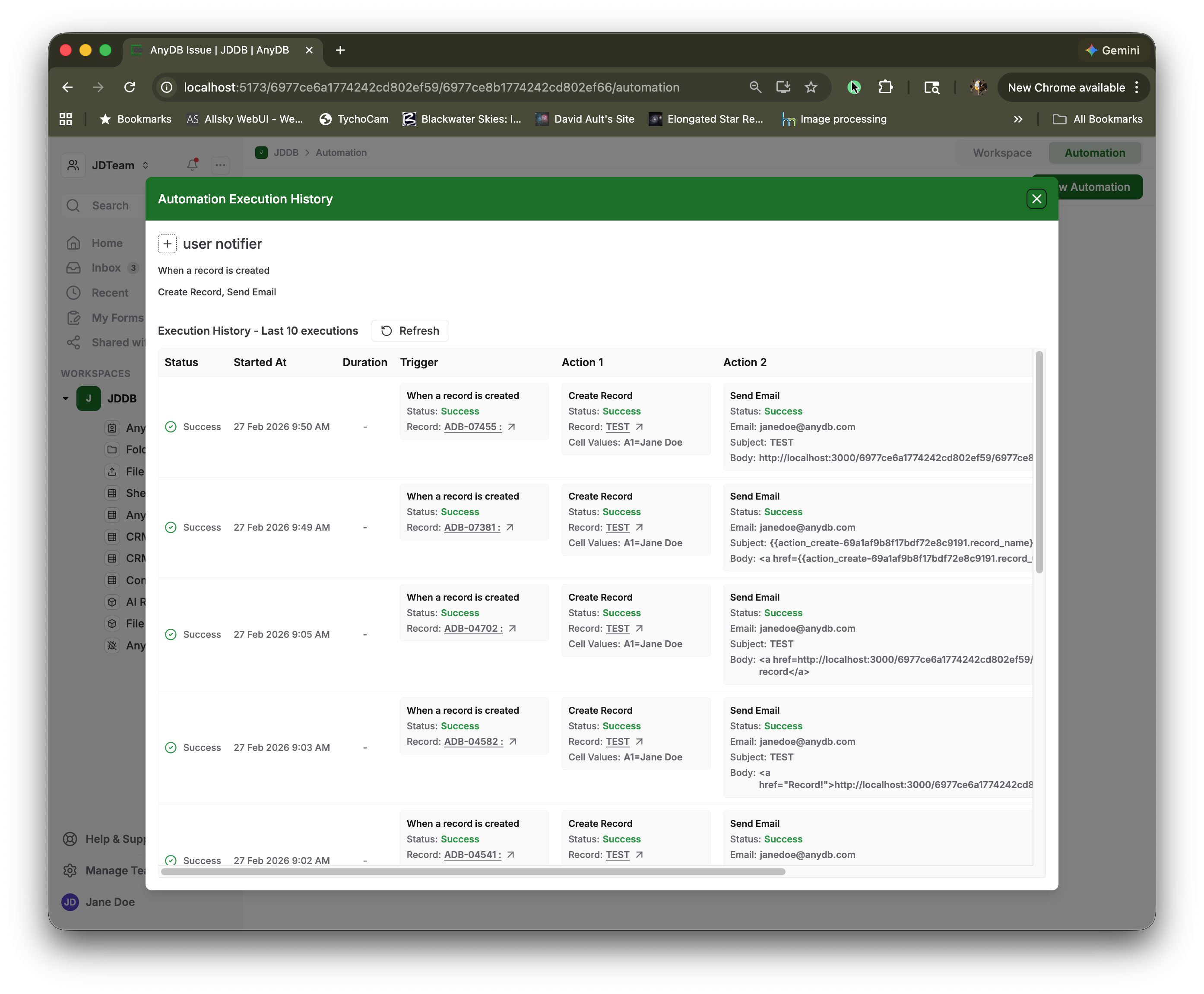Screen dimensions: 1204x994
Task: Expand the user notifier plus icon
Action: [x=167, y=244]
